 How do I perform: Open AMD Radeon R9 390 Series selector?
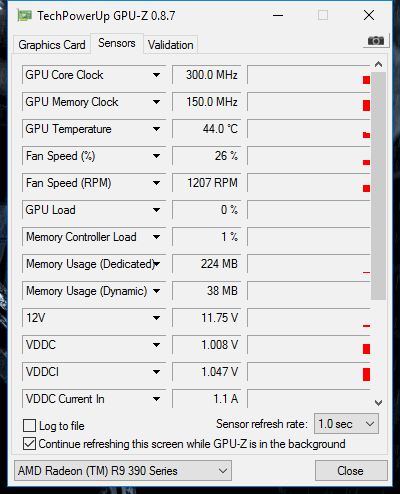pos(123,471)
